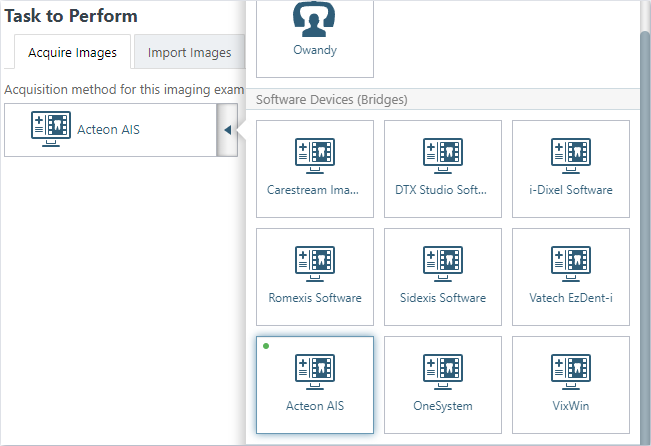Viewport: 651px width, 446px height.
Task: Open the Acteon AIS acquisition method box
Action: coord(110,130)
